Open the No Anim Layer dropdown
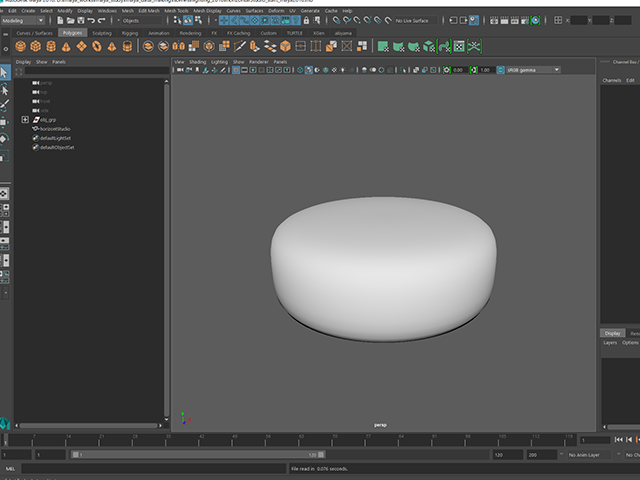The image size is (640, 480). pyautogui.click(x=589, y=455)
